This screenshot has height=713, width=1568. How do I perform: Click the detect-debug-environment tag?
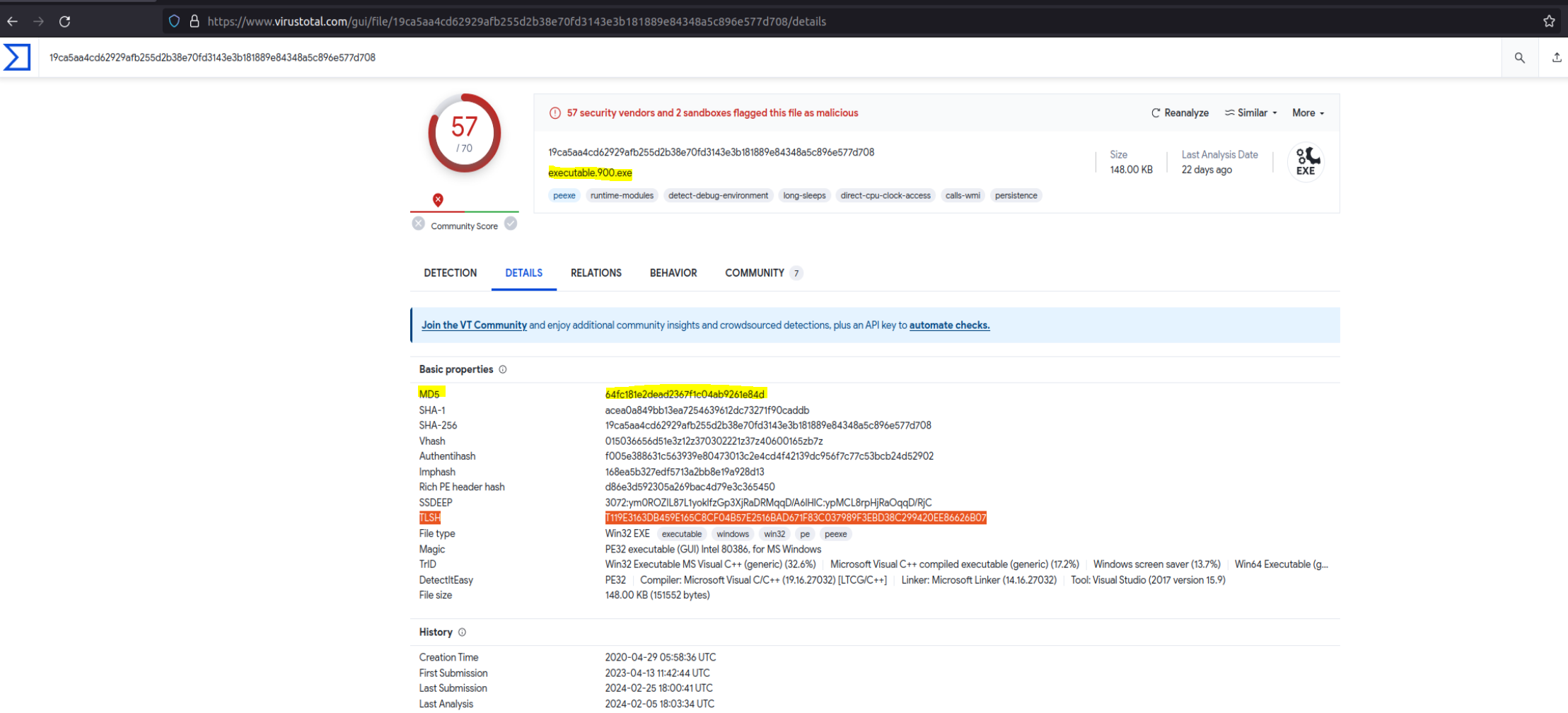(717, 196)
